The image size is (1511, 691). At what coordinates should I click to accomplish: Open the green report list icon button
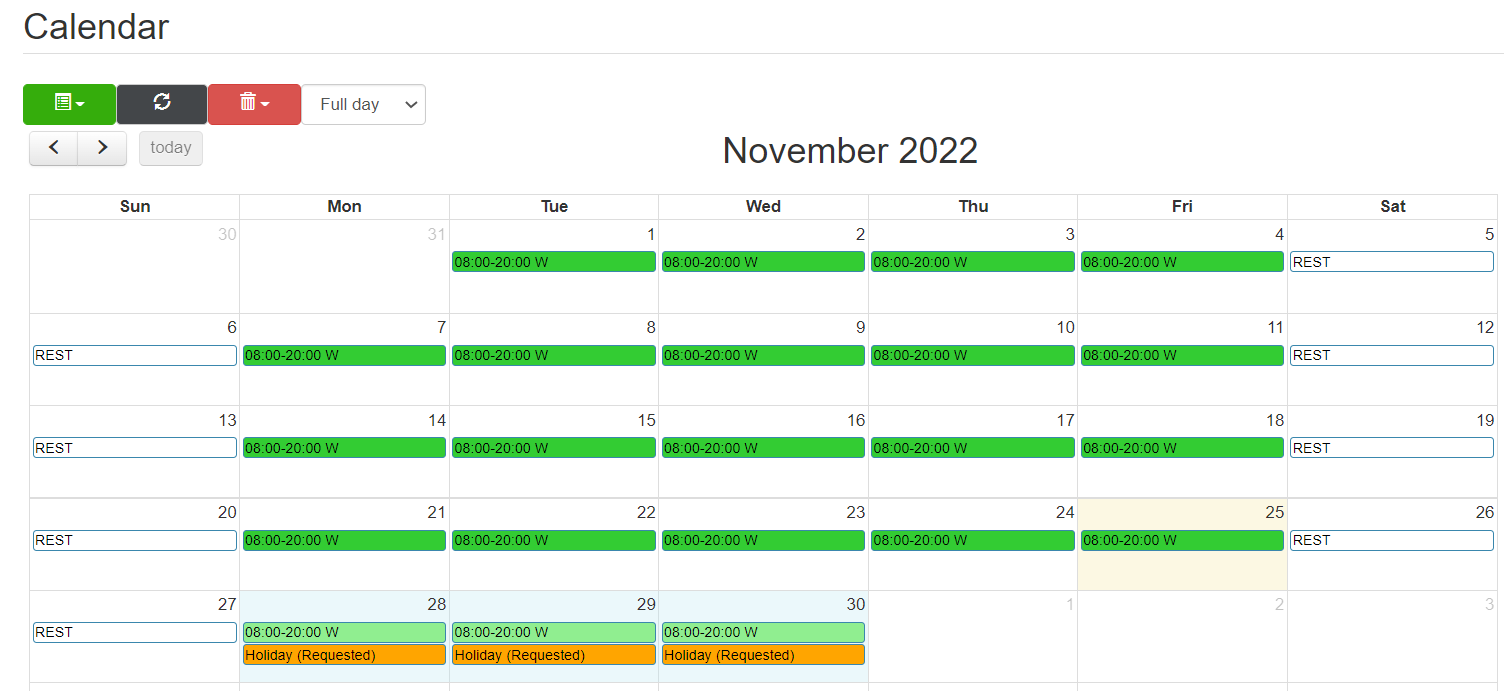click(x=62, y=104)
